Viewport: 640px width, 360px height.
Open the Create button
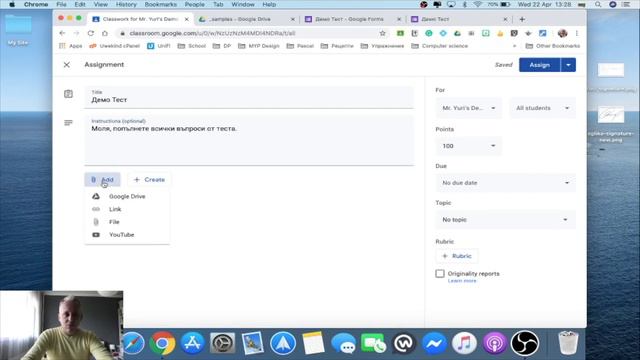point(149,180)
